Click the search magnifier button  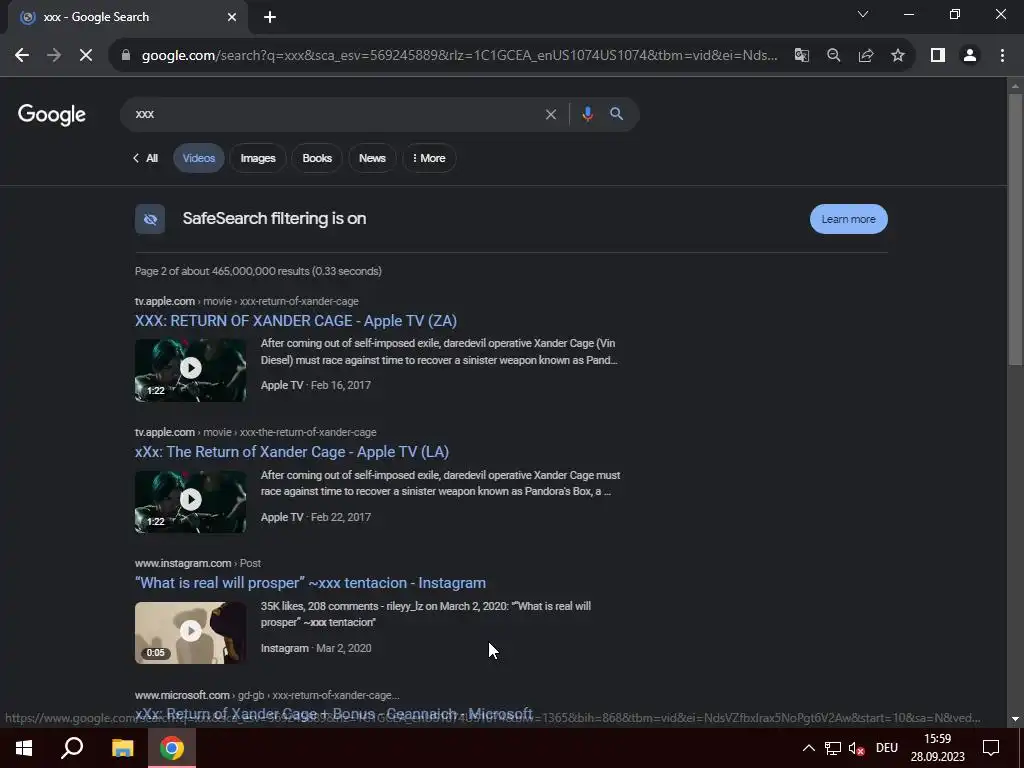coord(616,114)
